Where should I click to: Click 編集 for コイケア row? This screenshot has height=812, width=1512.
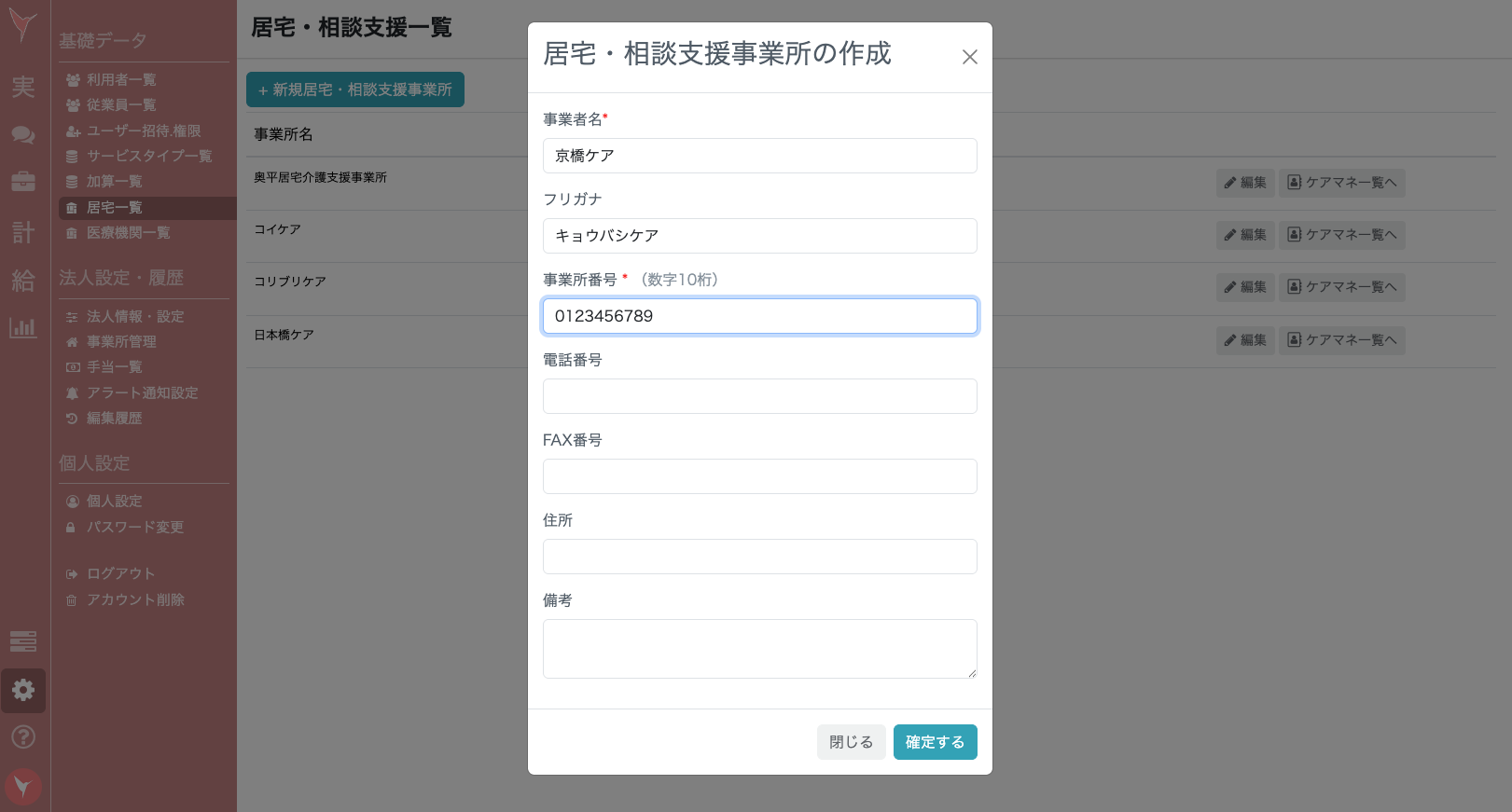click(x=1245, y=235)
